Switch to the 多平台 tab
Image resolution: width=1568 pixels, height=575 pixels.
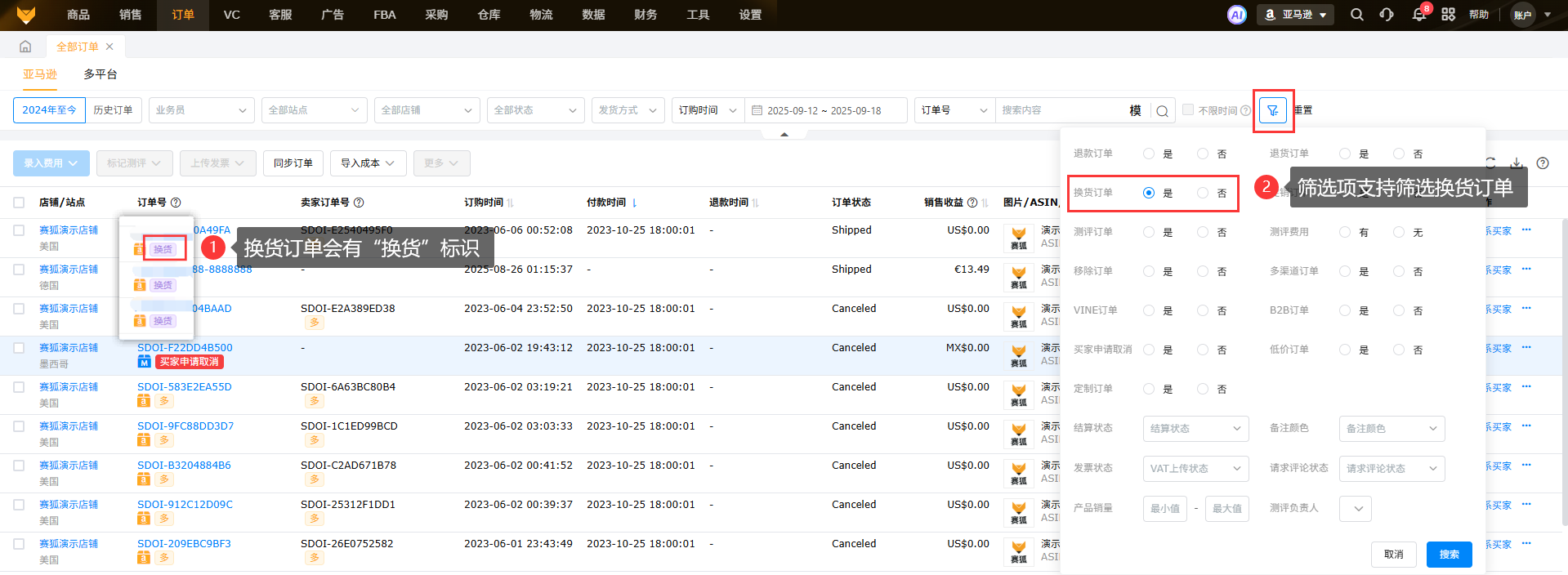pyautogui.click(x=101, y=74)
